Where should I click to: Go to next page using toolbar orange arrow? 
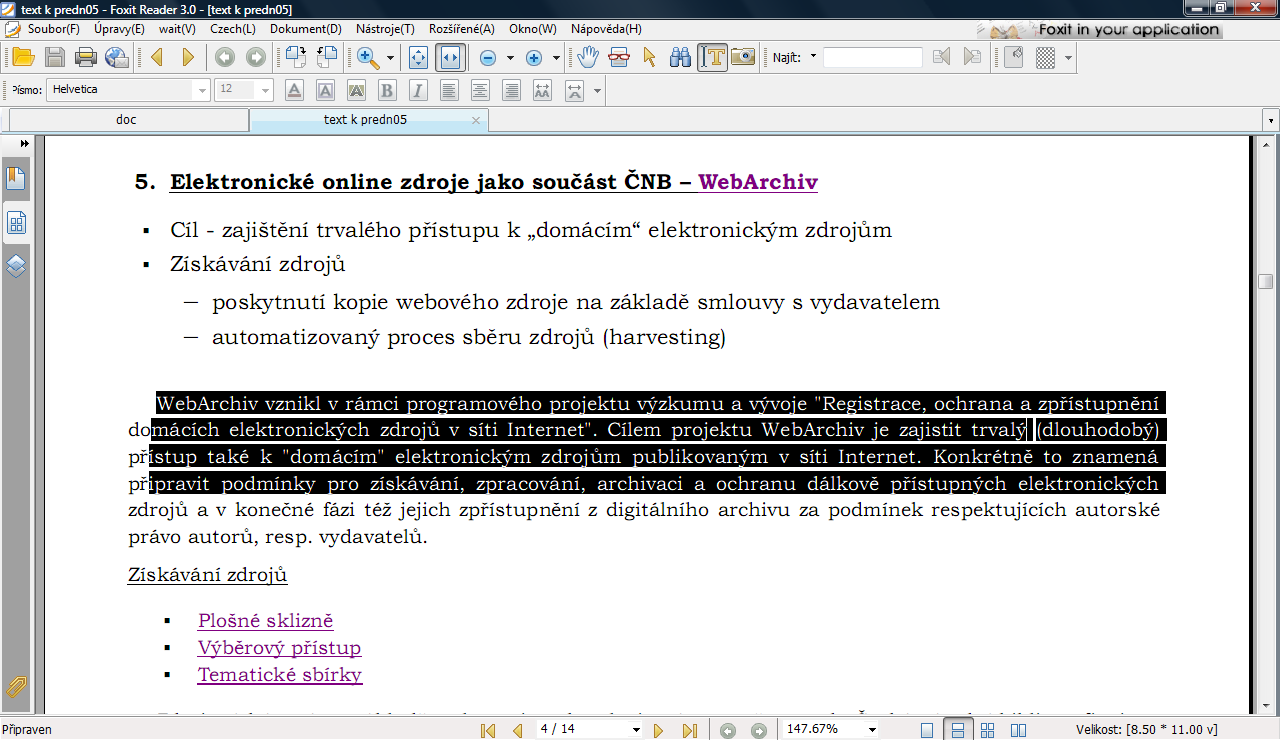click(x=188, y=57)
